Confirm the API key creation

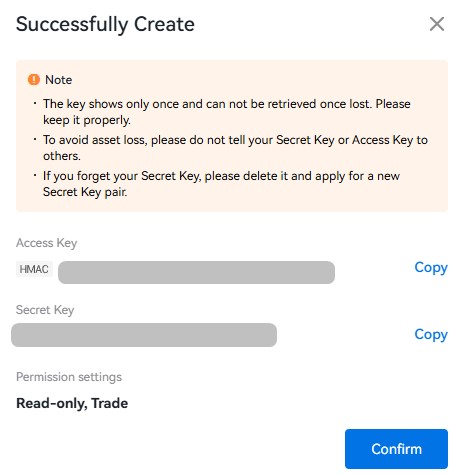click(396, 449)
